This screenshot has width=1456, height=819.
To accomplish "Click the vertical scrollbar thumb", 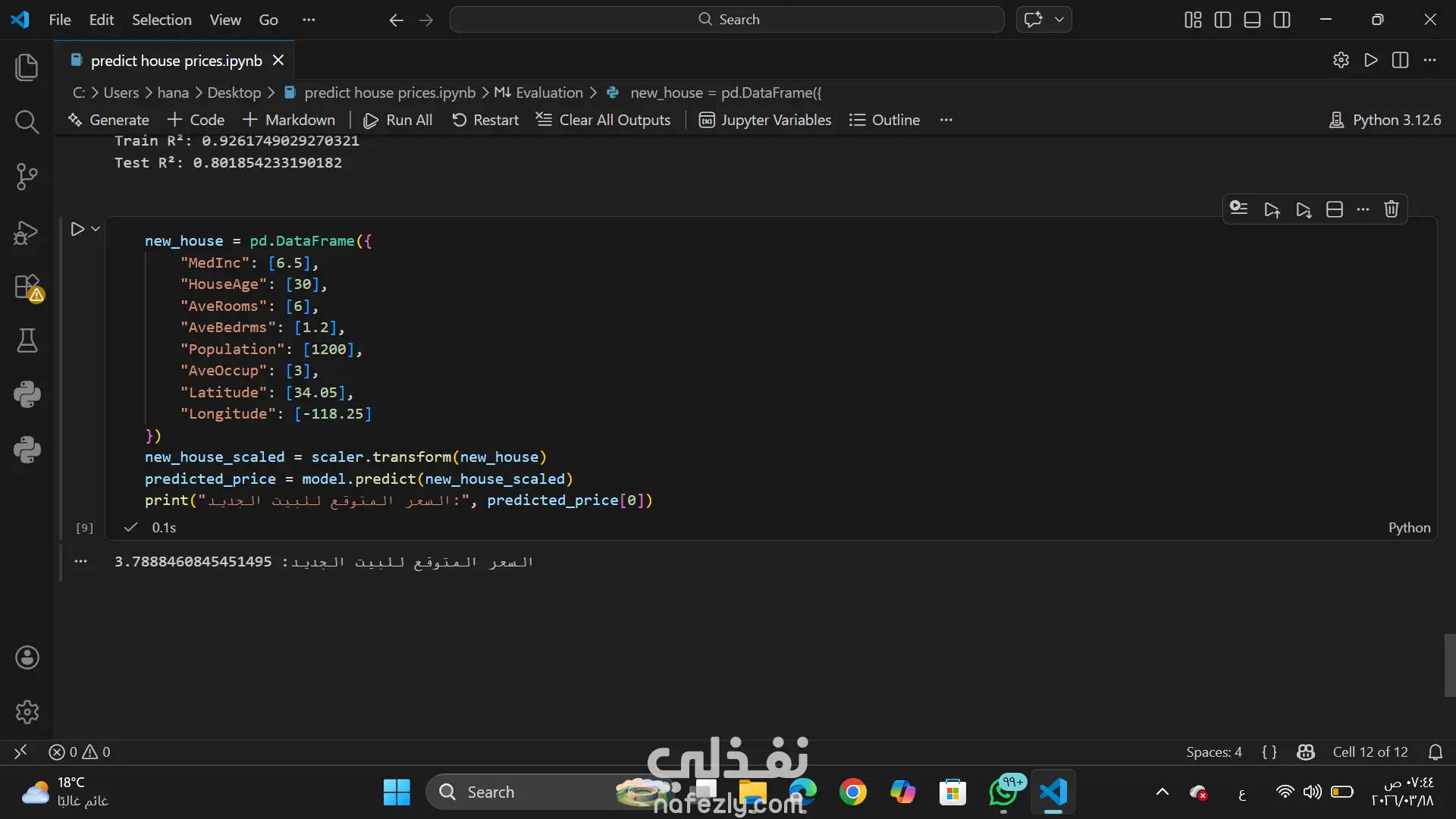I will 1449,665.
